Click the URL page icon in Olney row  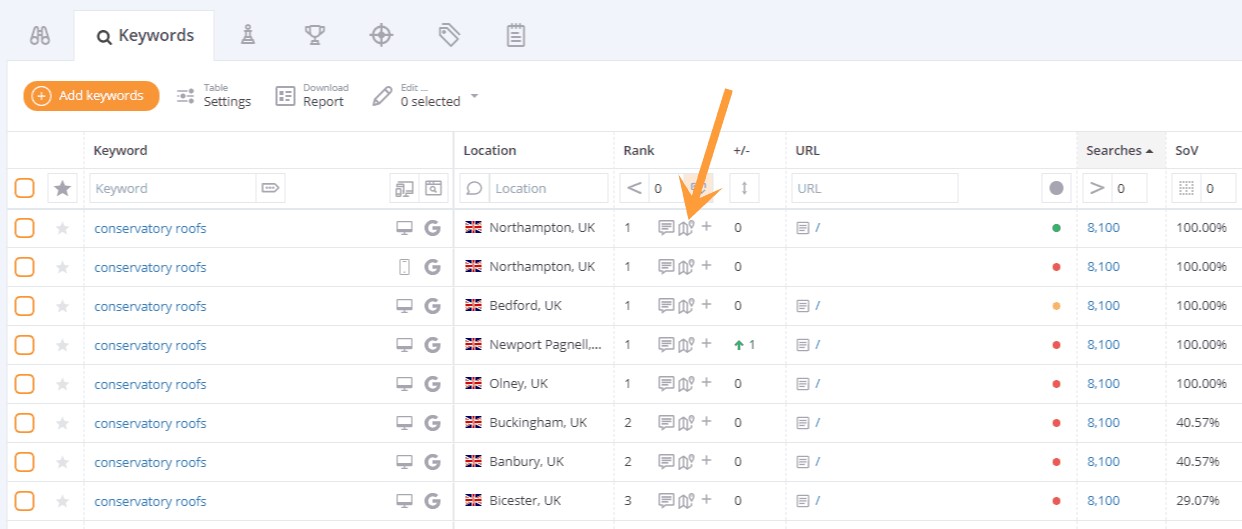[803, 384]
